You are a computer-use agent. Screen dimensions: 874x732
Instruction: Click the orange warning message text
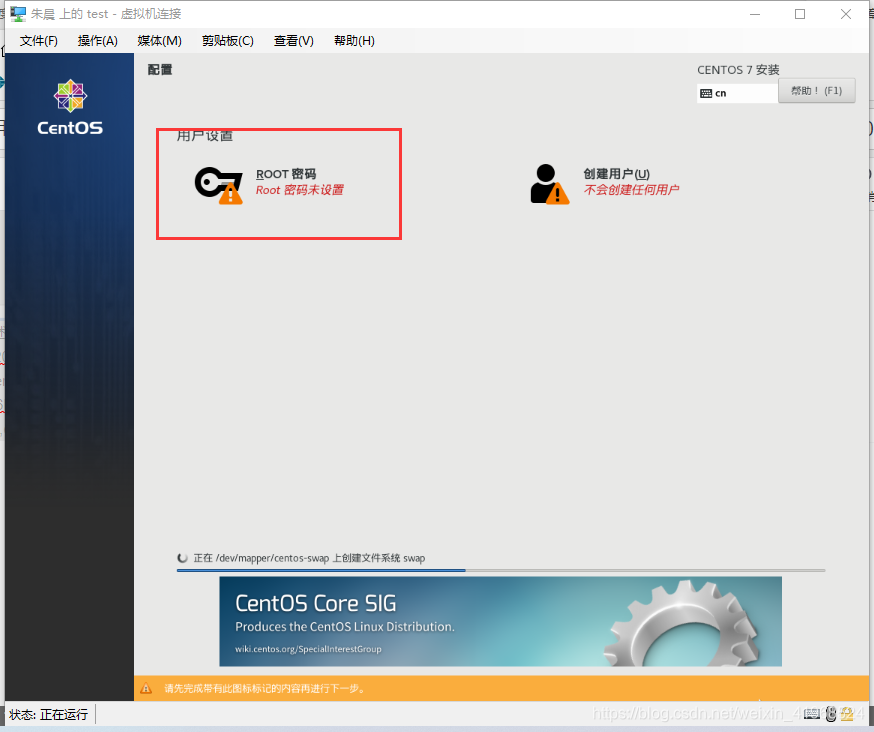click(265, 689)
